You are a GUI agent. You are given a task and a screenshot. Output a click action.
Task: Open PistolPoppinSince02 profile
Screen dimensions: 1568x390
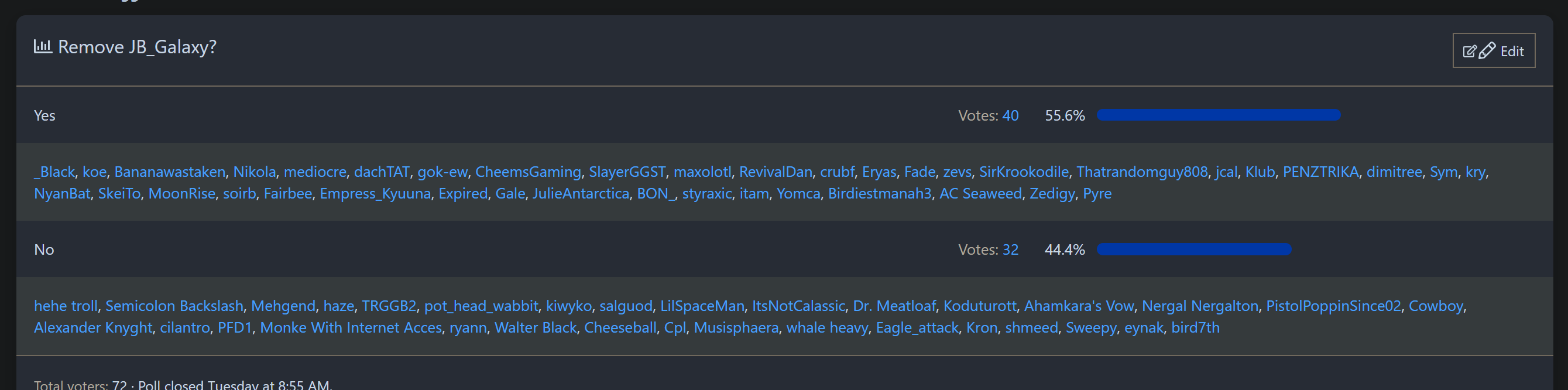1333,306
